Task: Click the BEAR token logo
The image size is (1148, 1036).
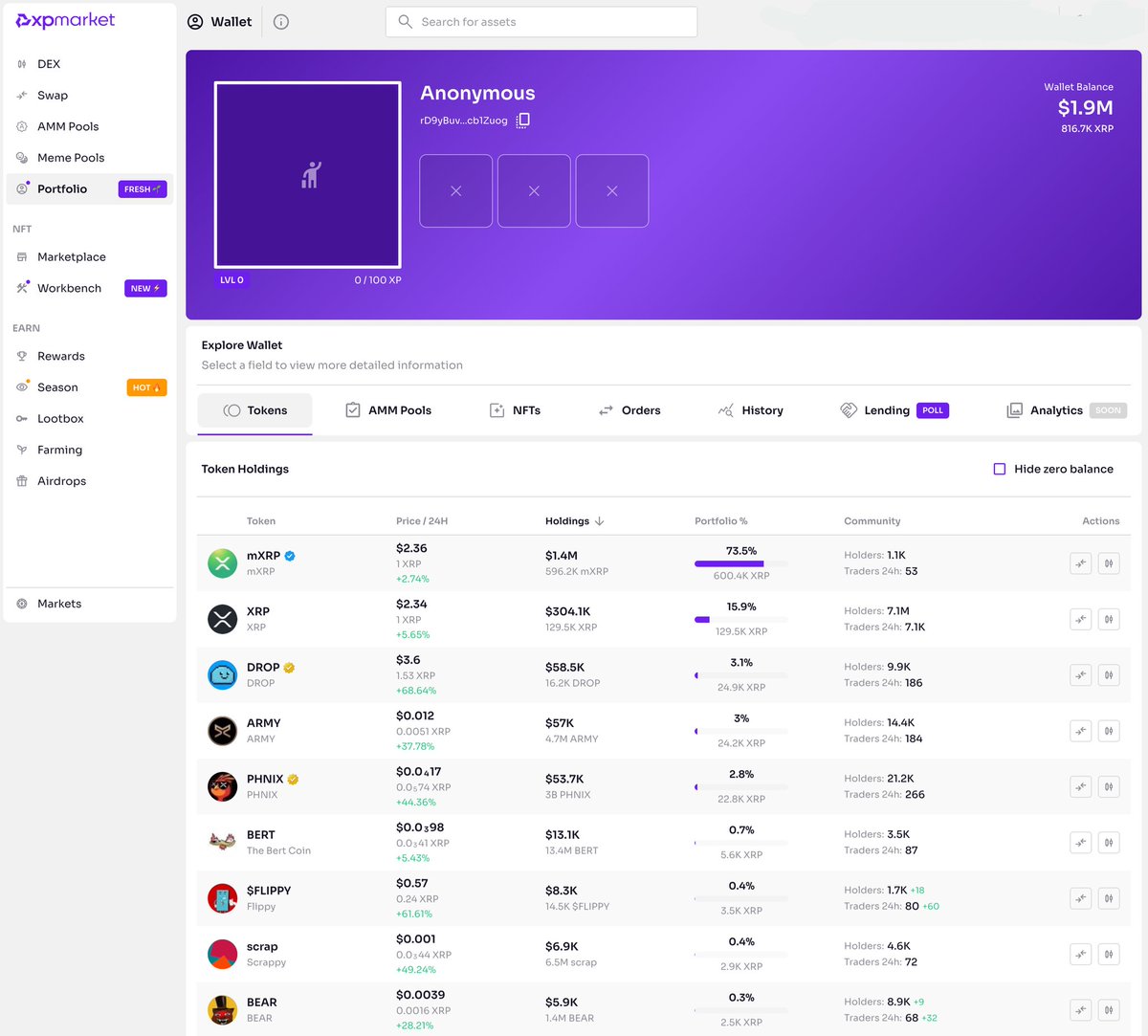Action: click(x=223, y=1010)
